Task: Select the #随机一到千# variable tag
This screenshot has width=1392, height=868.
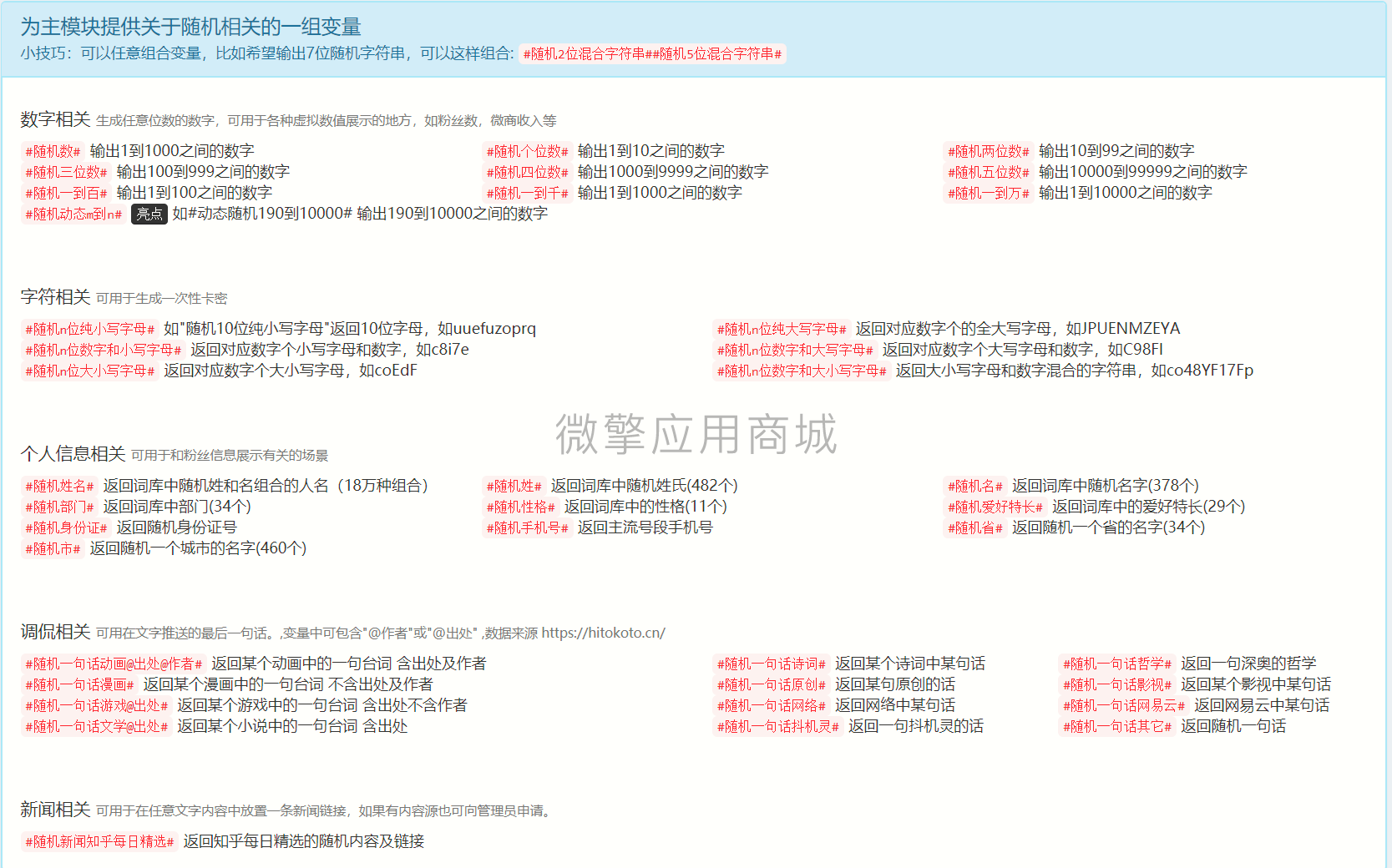Action: coord(527,193)
